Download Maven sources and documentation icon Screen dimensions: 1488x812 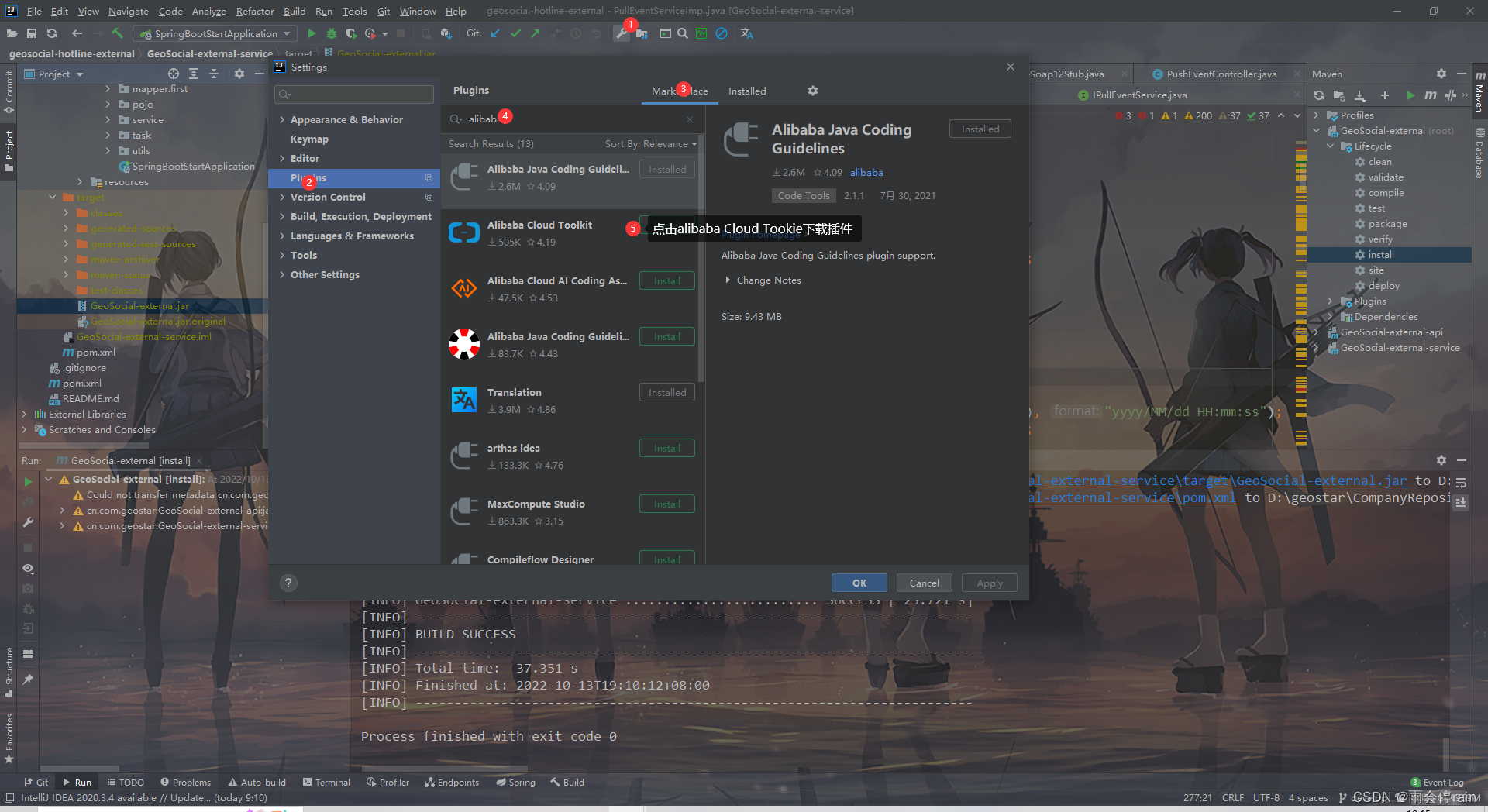tap(1360, 95)
